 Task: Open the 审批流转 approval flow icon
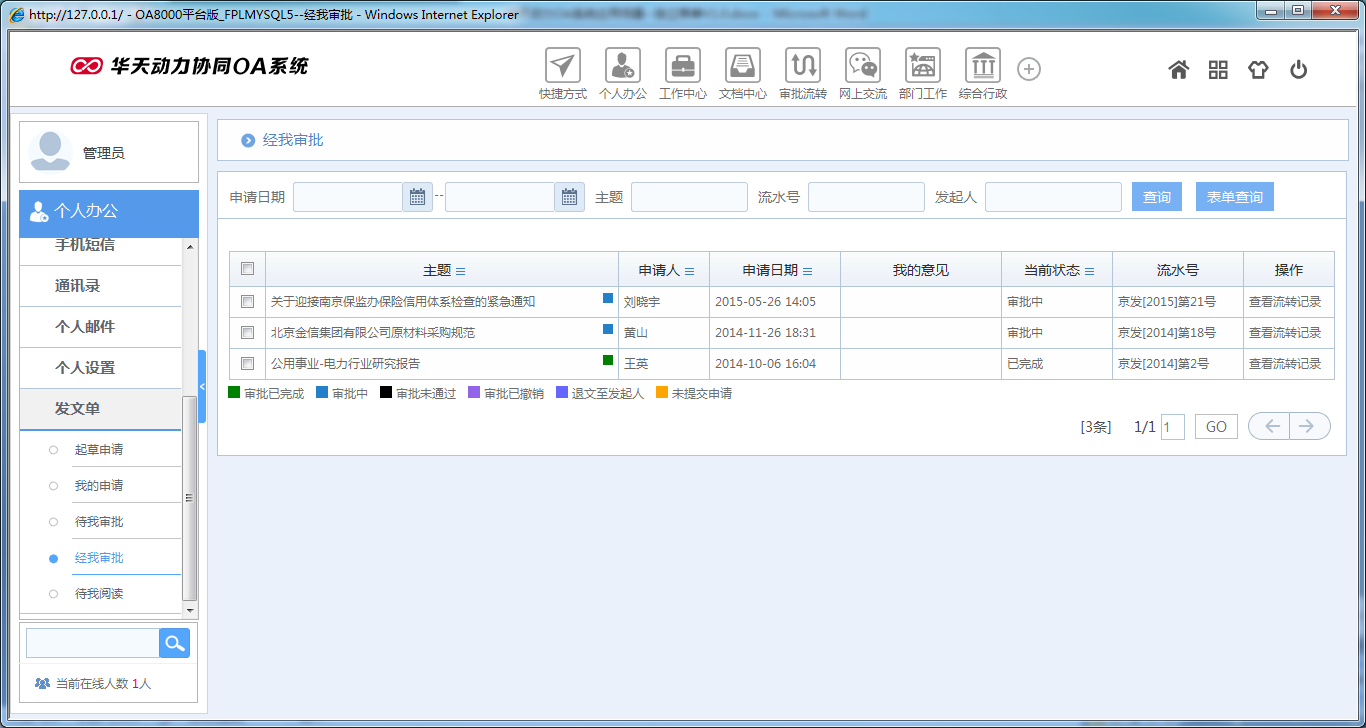click(803, 66)
